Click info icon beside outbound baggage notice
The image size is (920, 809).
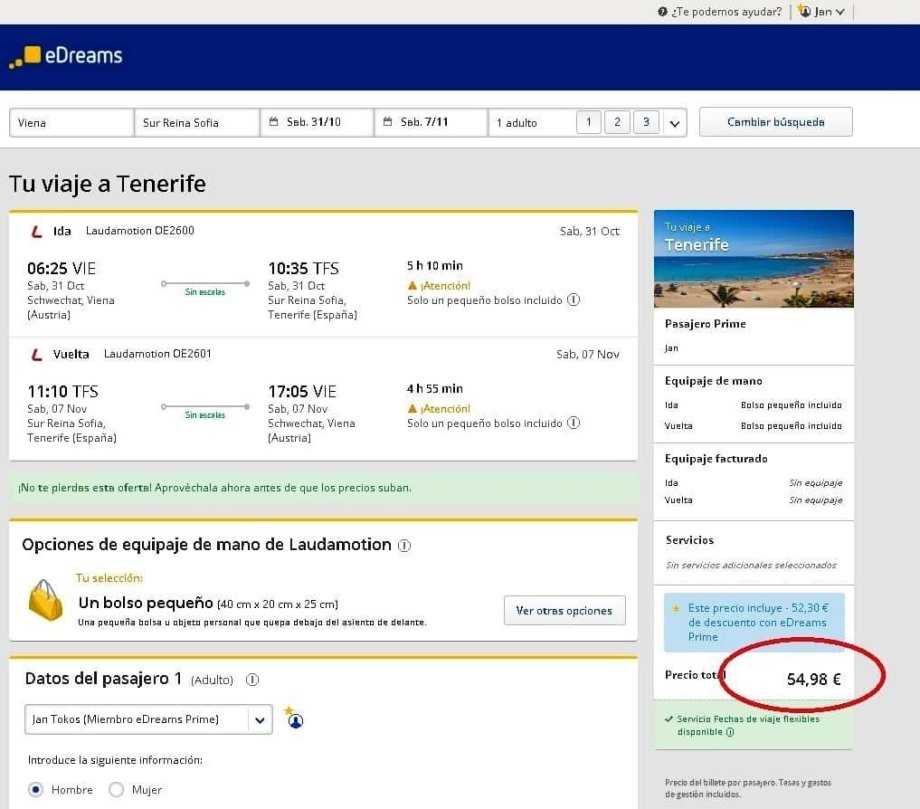coord(574,300)
